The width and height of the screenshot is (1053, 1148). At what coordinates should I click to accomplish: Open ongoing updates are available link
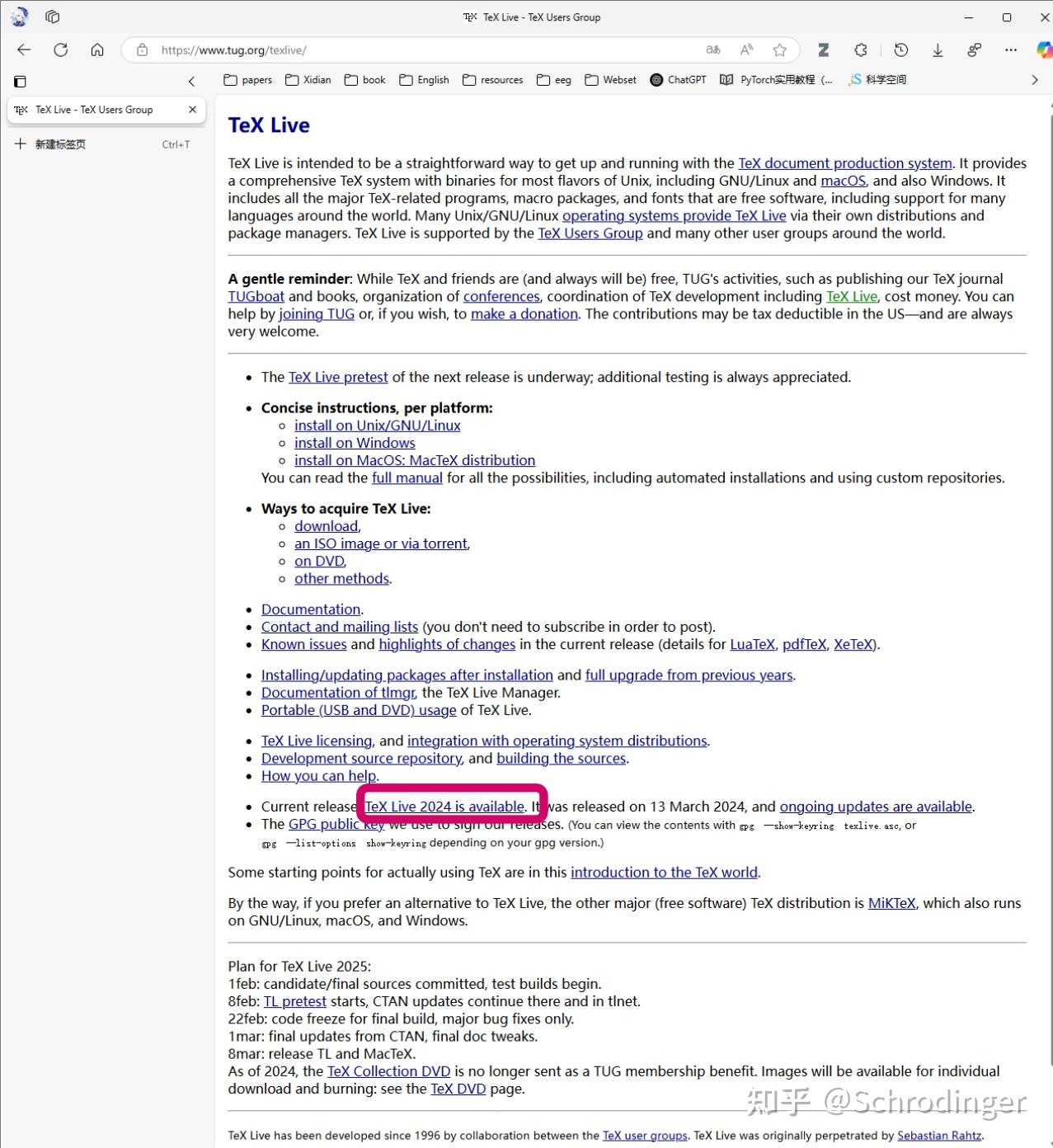click(876, 807)
